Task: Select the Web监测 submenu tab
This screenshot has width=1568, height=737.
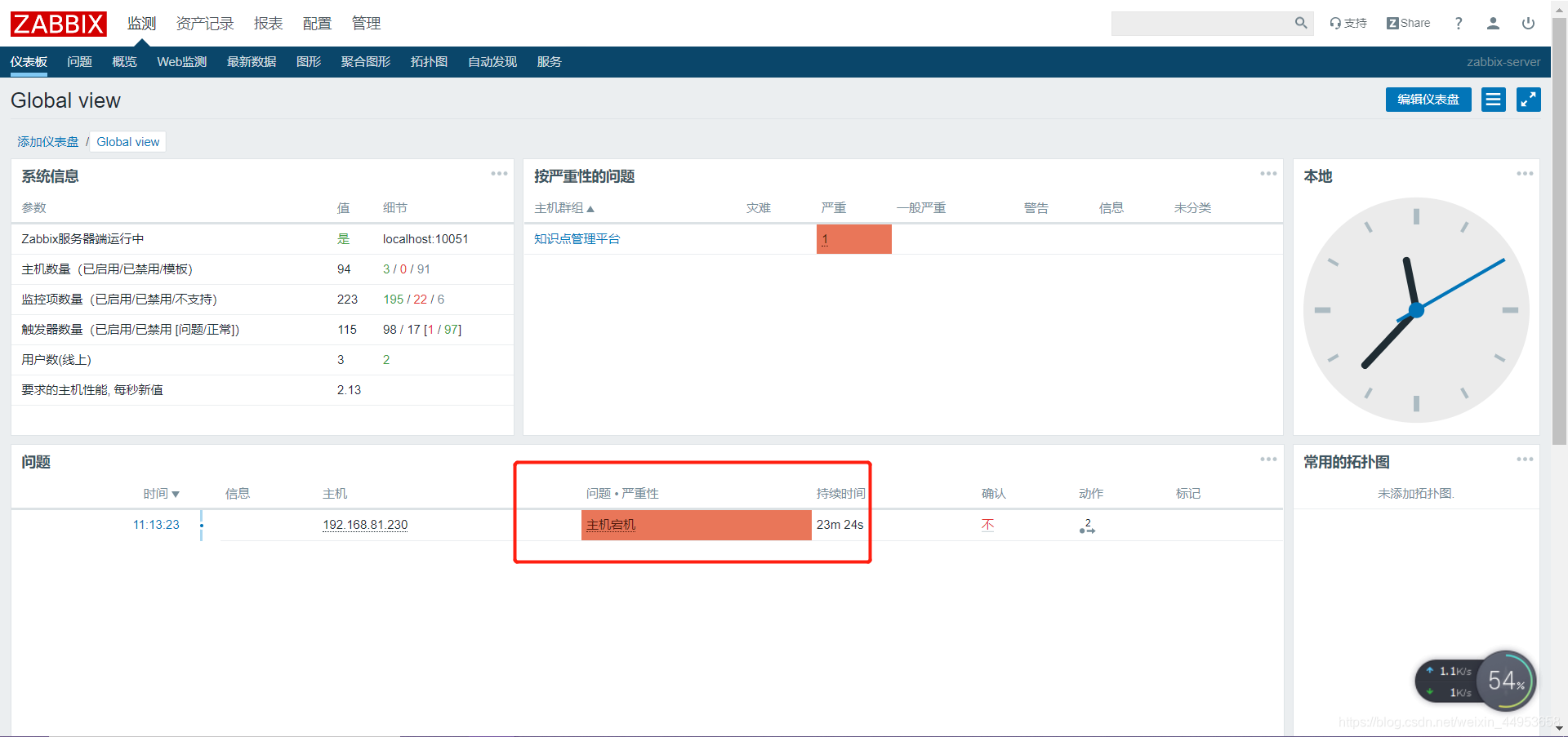Action: click(x=181, y=62)
